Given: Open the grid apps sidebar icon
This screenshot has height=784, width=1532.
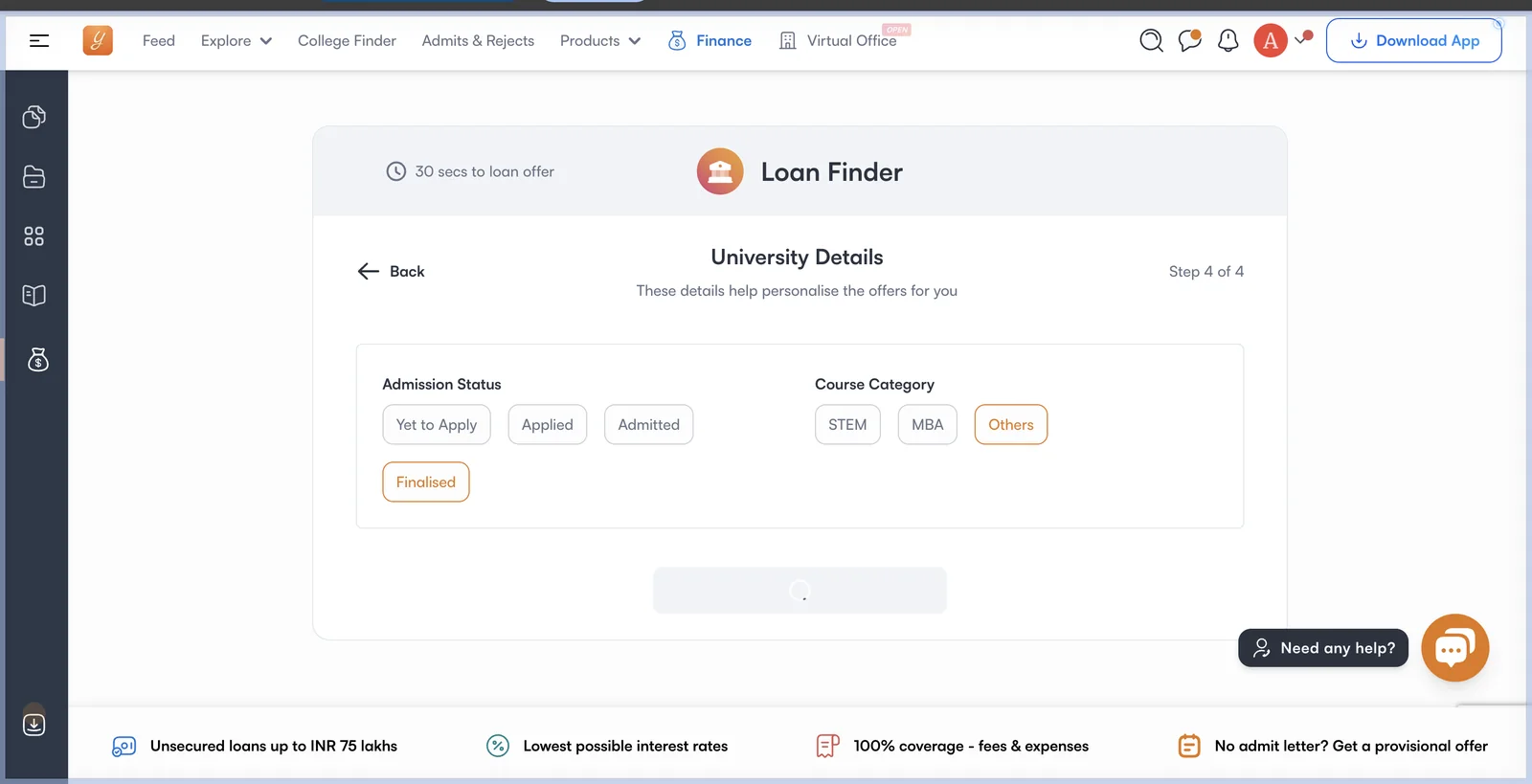Looking at the screenshot, I should [x=34, y=236].
